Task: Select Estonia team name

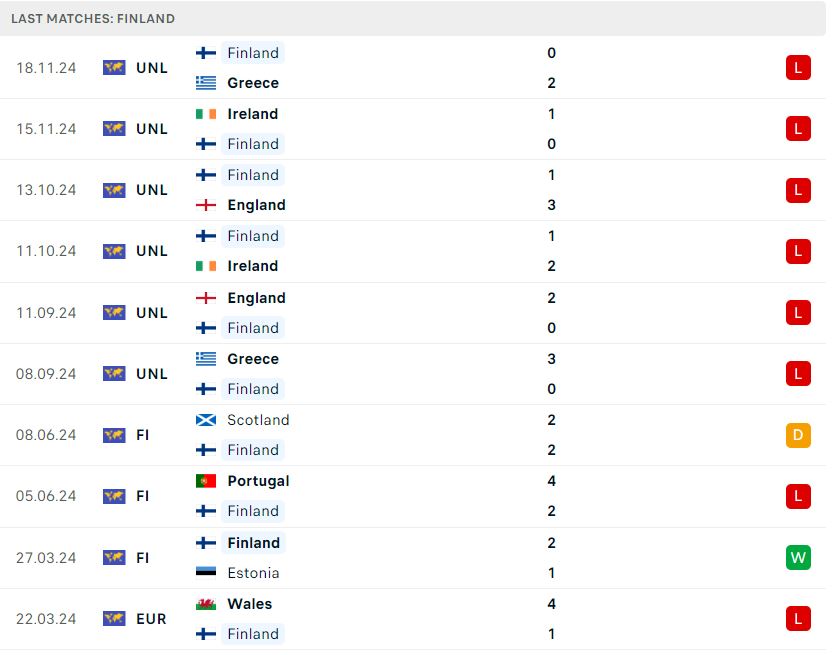Action: [x=253, y=573]
